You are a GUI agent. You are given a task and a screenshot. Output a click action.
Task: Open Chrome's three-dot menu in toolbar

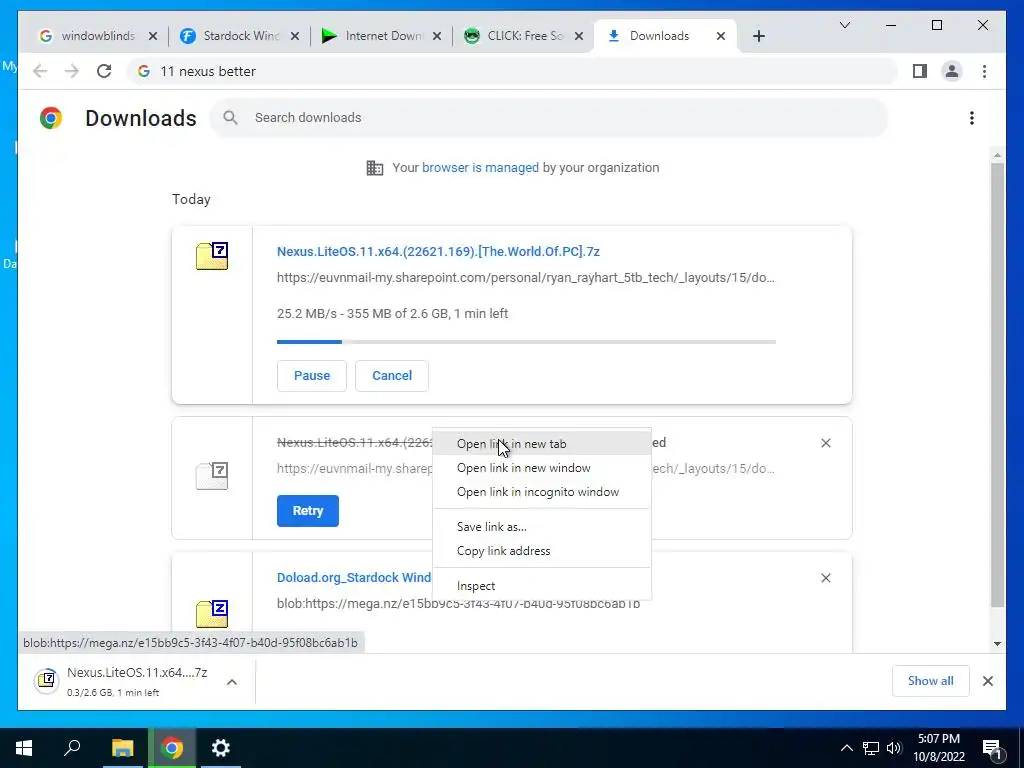(x=984, y=71)
